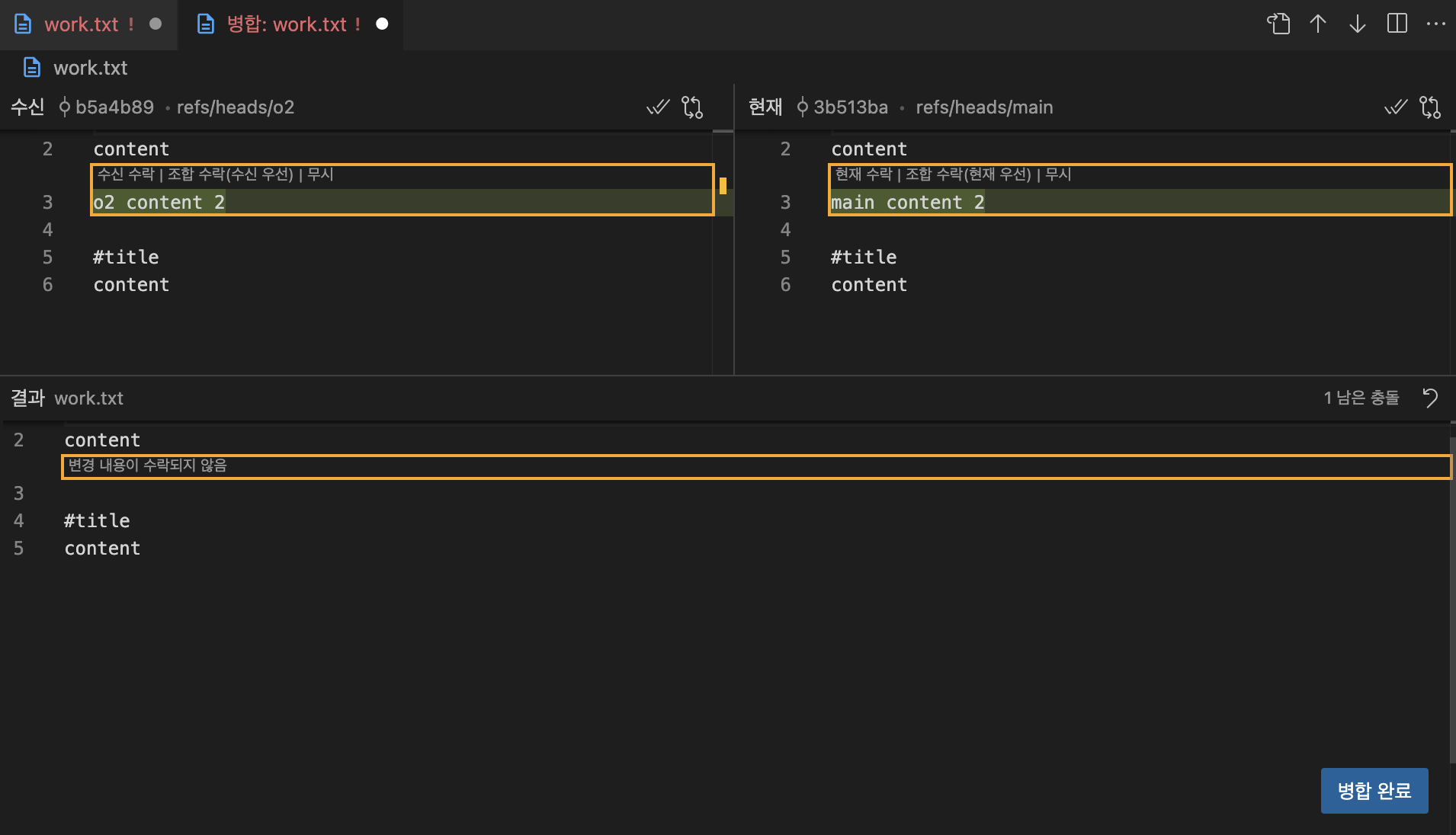Click line 5 'content' in the result pane
The height and width of the screenshot is (835, 1456).
102,549
